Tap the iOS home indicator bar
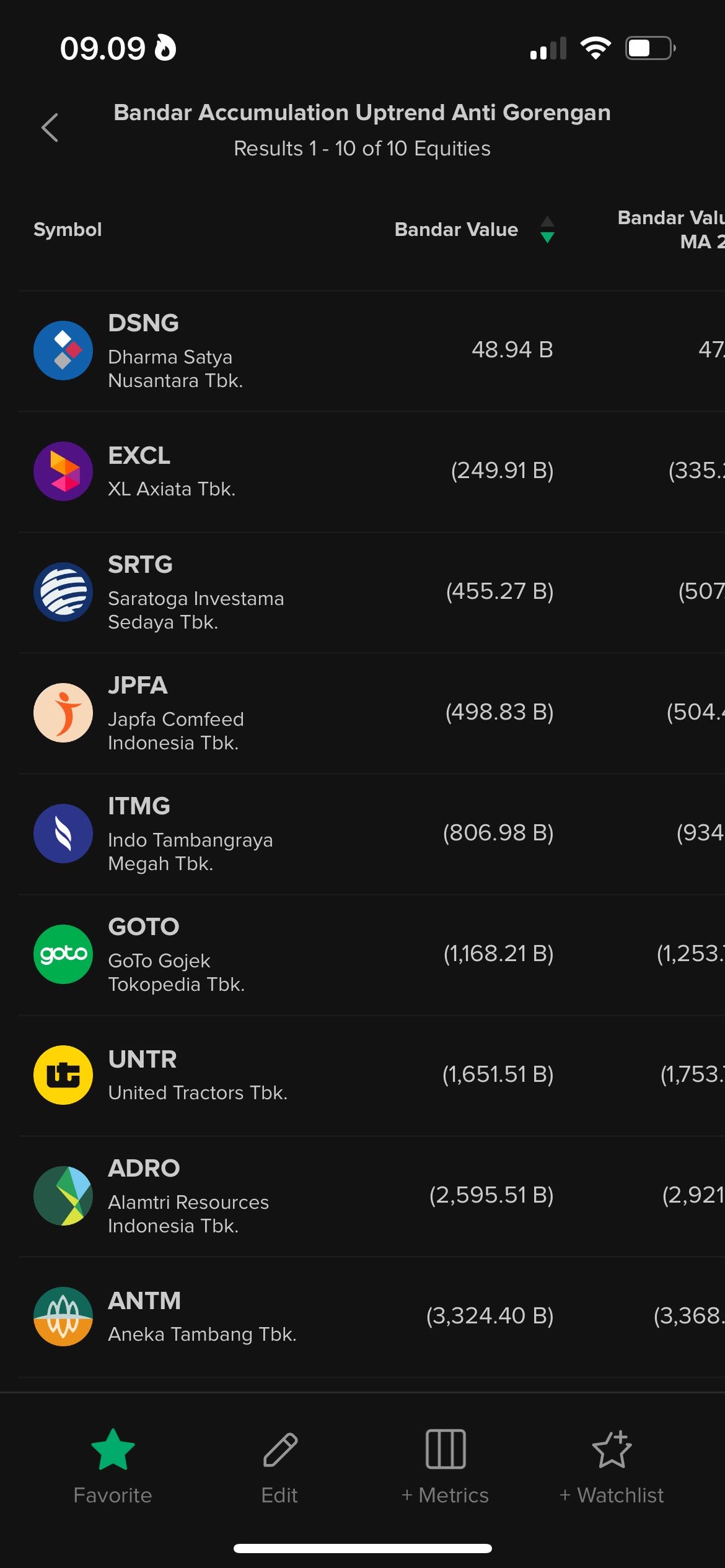Screen dimensions: 725x1568 click(362, 1548)
